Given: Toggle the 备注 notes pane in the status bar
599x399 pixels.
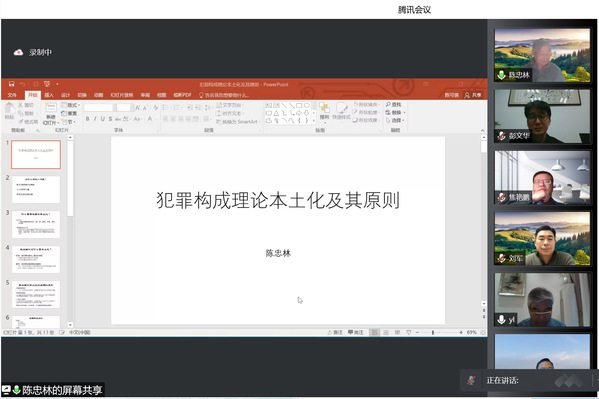Looking at the screenshot, I should point(335,332).
